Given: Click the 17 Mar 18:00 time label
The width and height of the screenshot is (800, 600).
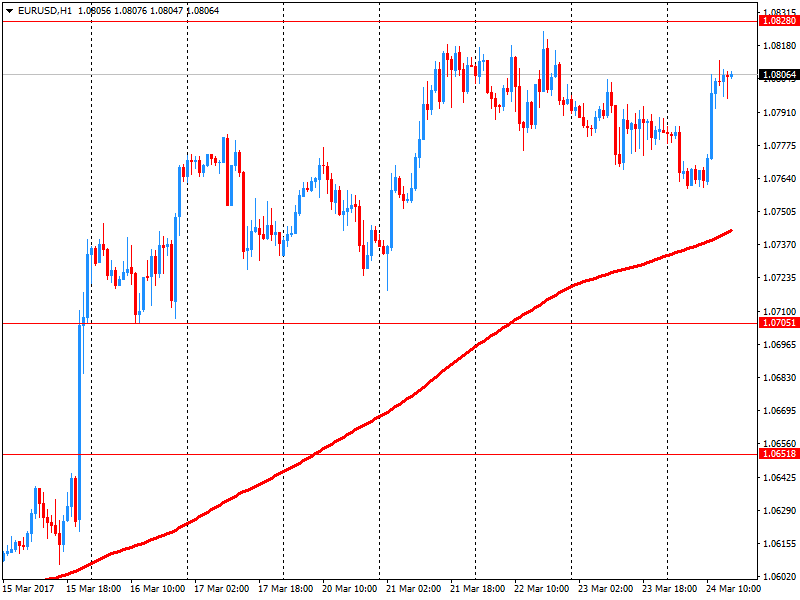Looking at the screenshot, I should click(x=286, y=589).
